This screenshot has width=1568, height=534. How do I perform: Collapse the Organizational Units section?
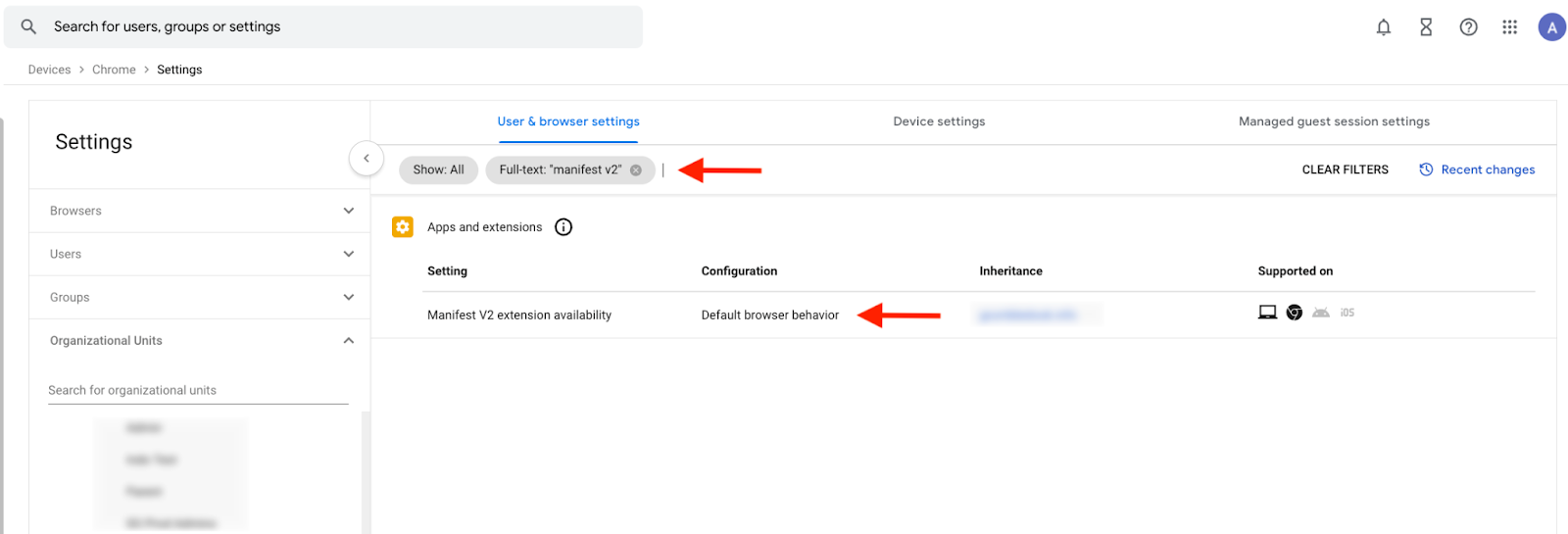point(200,340)
